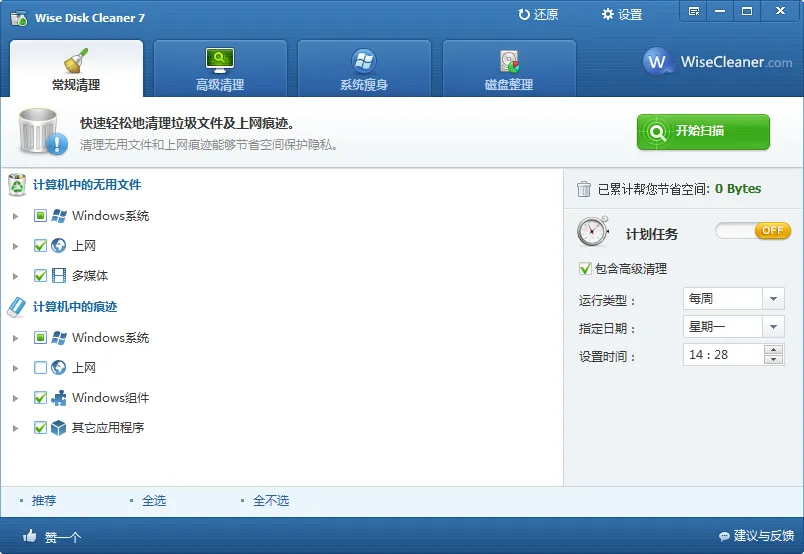
Task: Click the trash icon beside 已累计帮您节省空间
Action: pyautogui.click(x=584, y=189)
